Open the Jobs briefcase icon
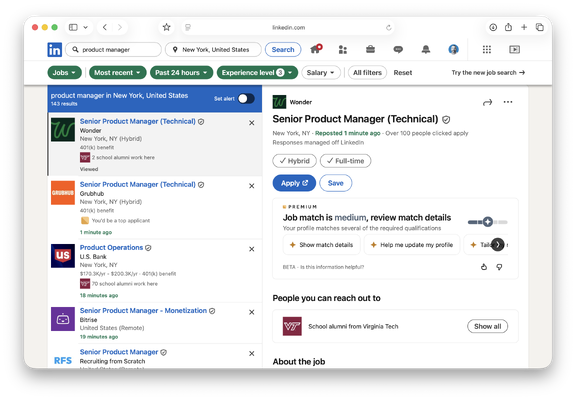 [370, 49]
